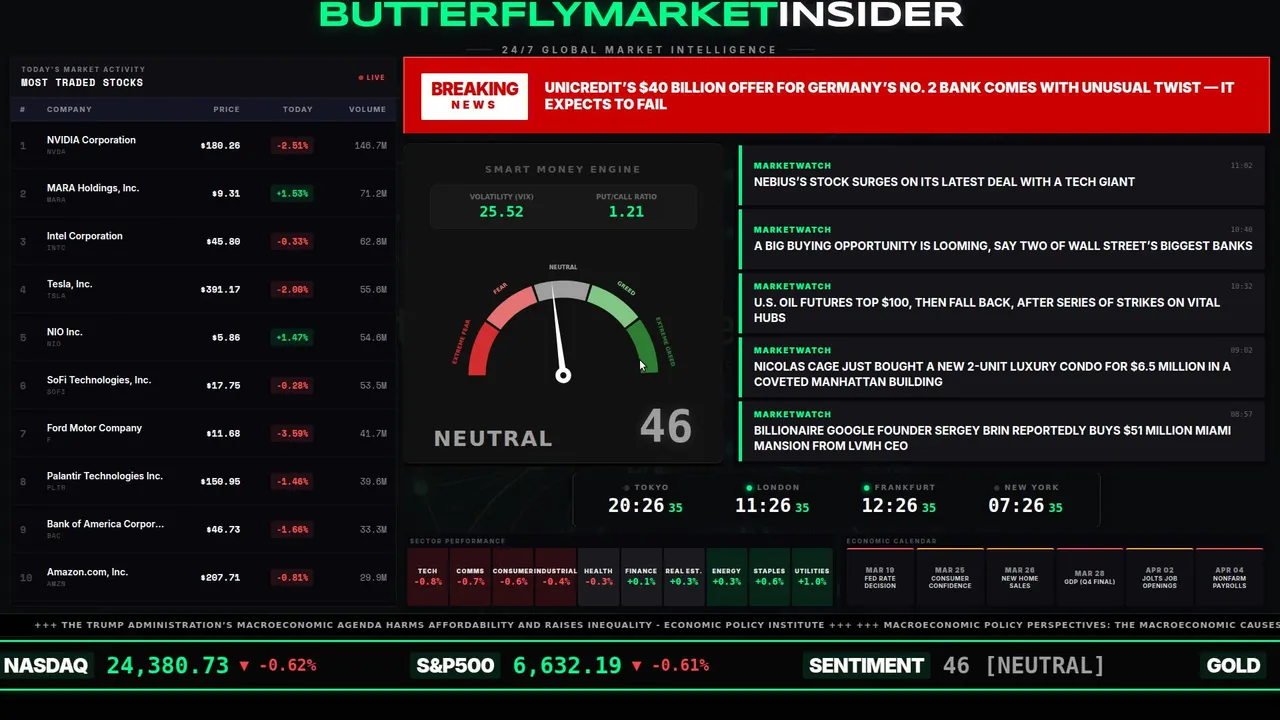1280x720 pixels.
Task: Click the NASDAQ value 24,380.73
Action: (x=167, y=665)
